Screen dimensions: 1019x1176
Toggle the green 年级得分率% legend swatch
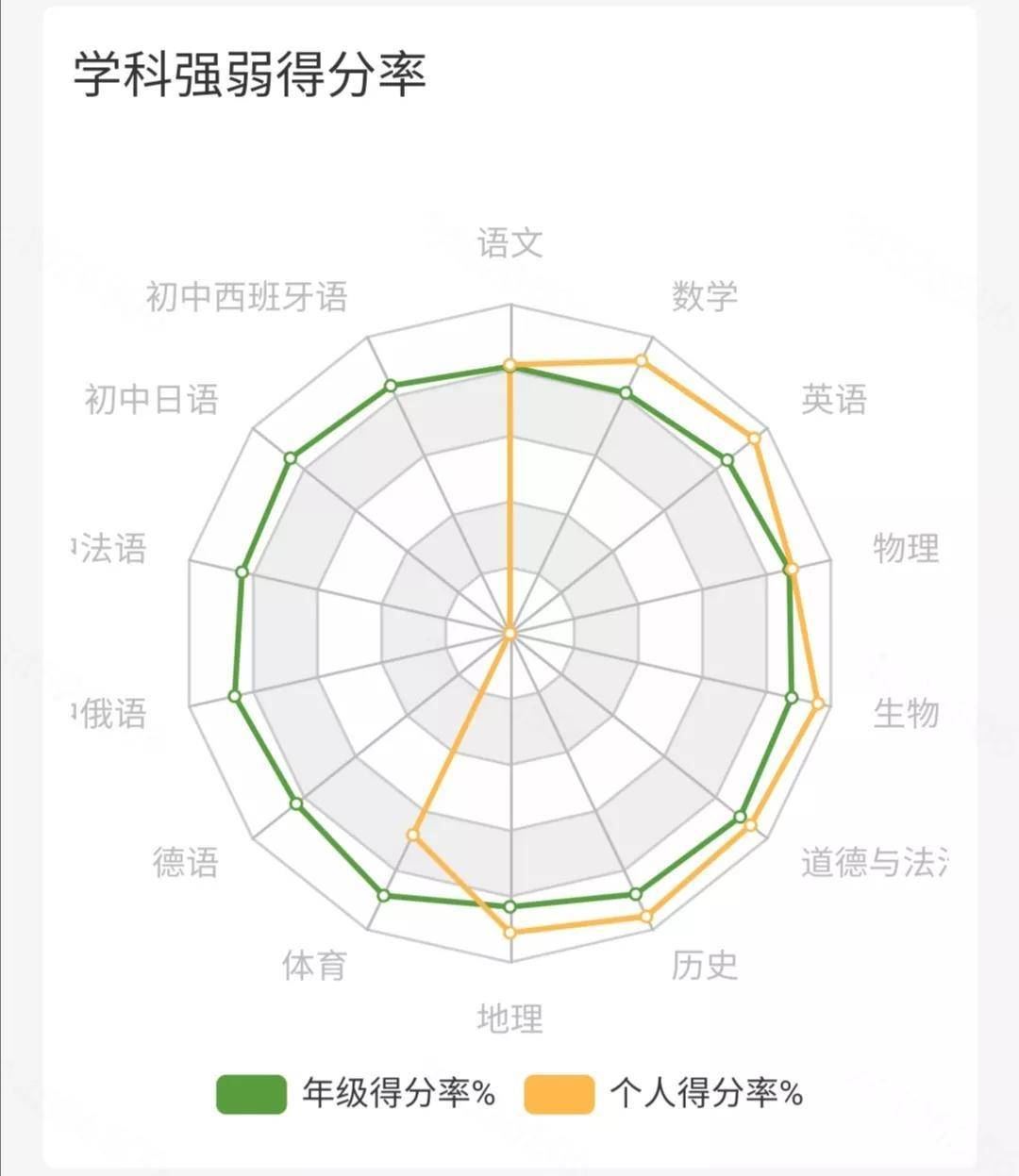(x=251, y=1094)
